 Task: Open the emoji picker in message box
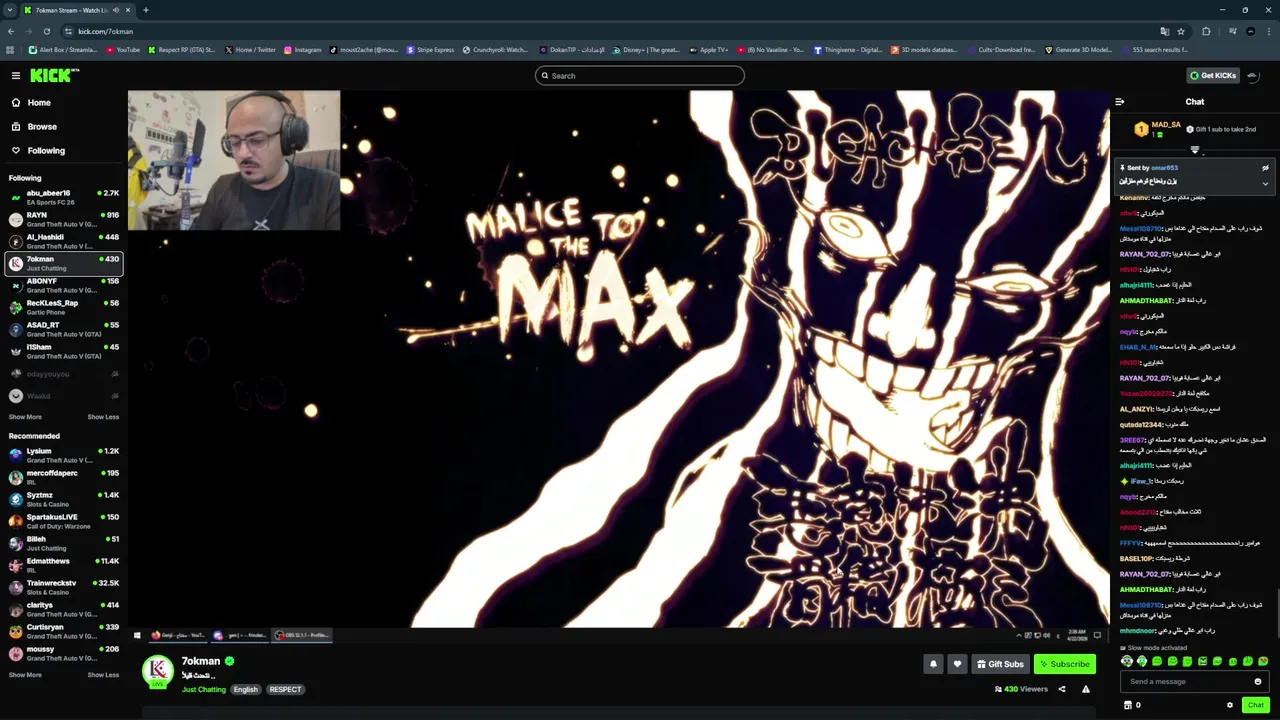pyautogui.click(x=1258, y=682)
